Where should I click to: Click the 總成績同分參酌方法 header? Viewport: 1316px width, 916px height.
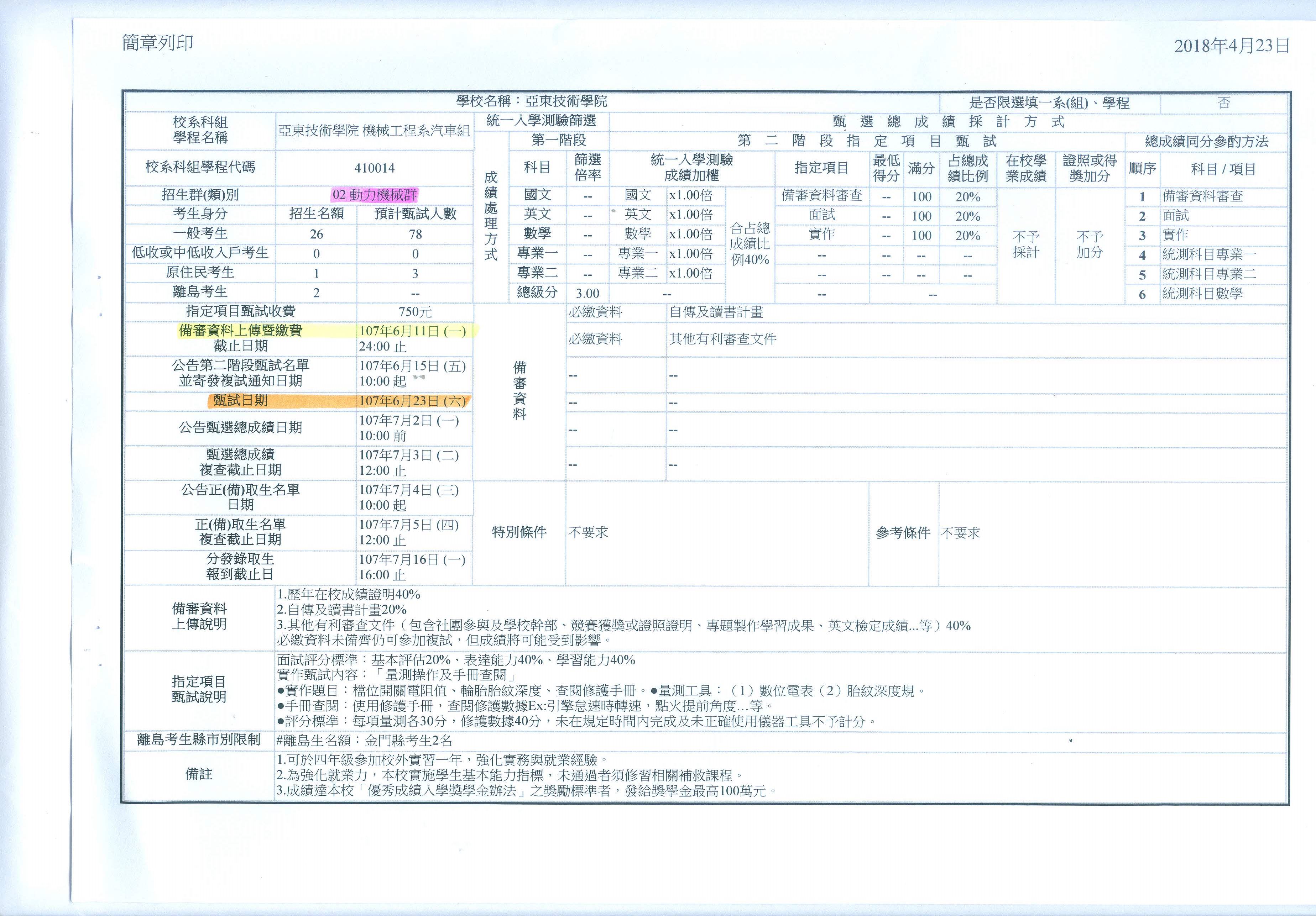(x=1207, y=142)
